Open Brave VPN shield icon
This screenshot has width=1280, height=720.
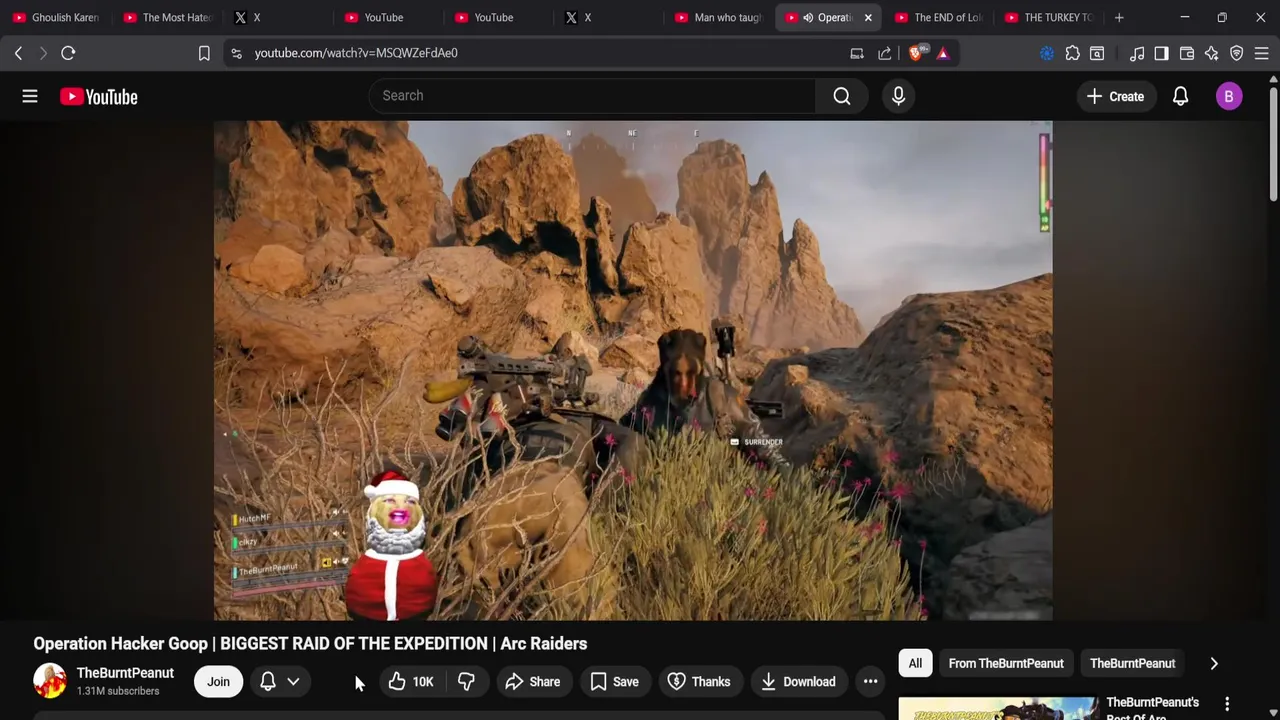[1237, 53]
